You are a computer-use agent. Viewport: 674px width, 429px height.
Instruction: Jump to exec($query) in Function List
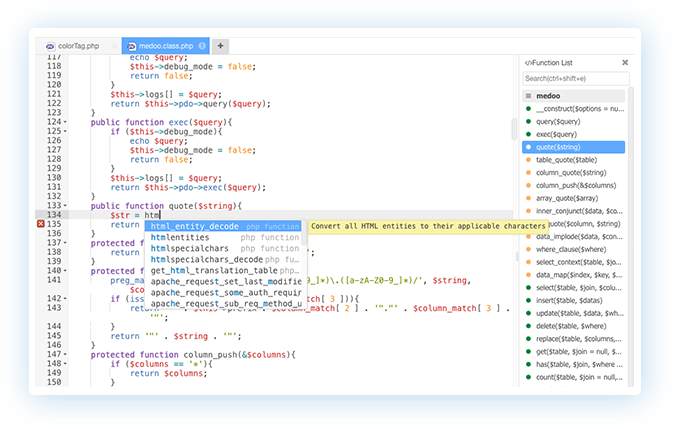(x=556, y=134)
